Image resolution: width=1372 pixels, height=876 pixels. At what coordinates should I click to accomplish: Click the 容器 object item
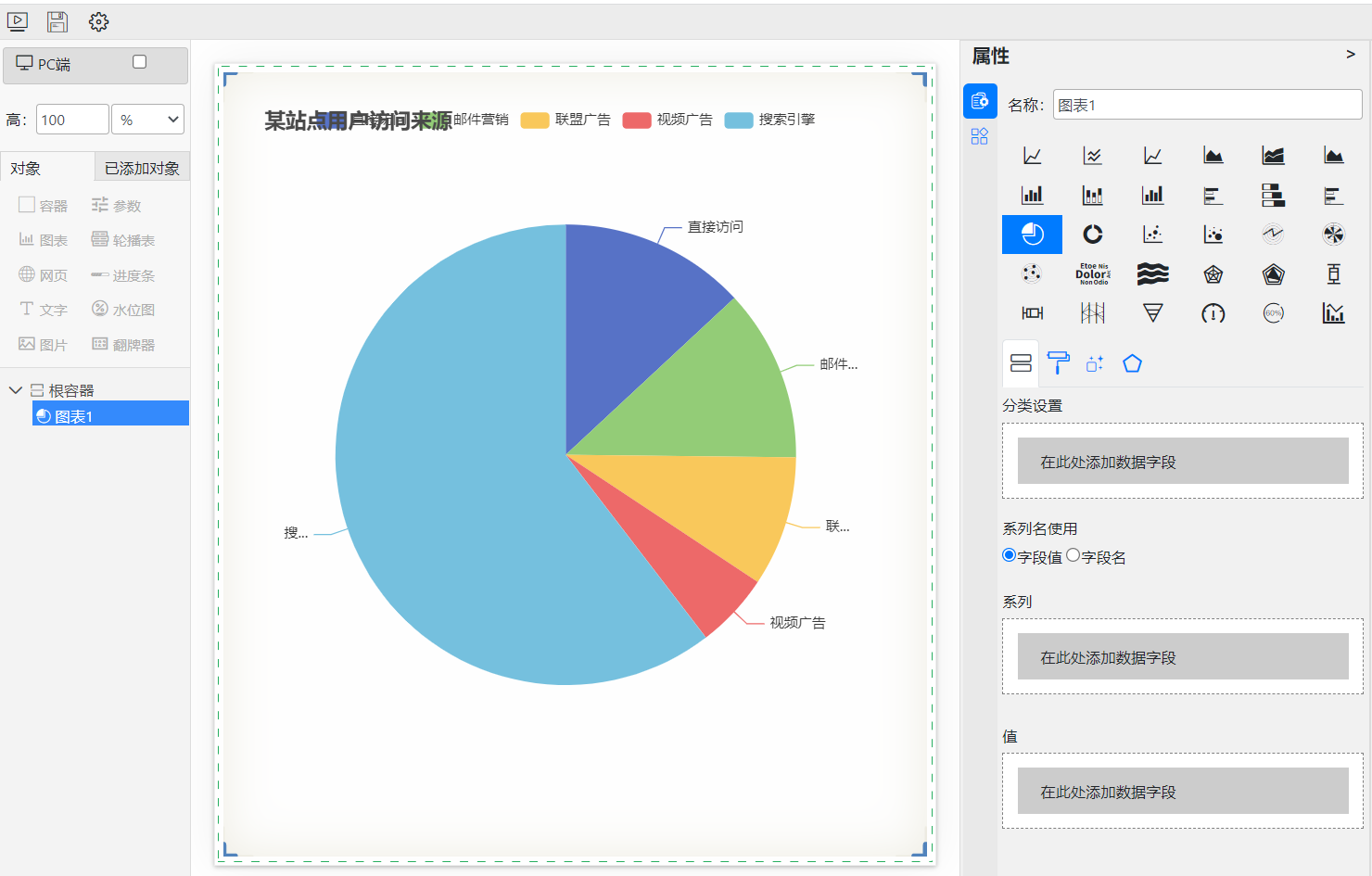pyautogui.click(x=44, y=205)
